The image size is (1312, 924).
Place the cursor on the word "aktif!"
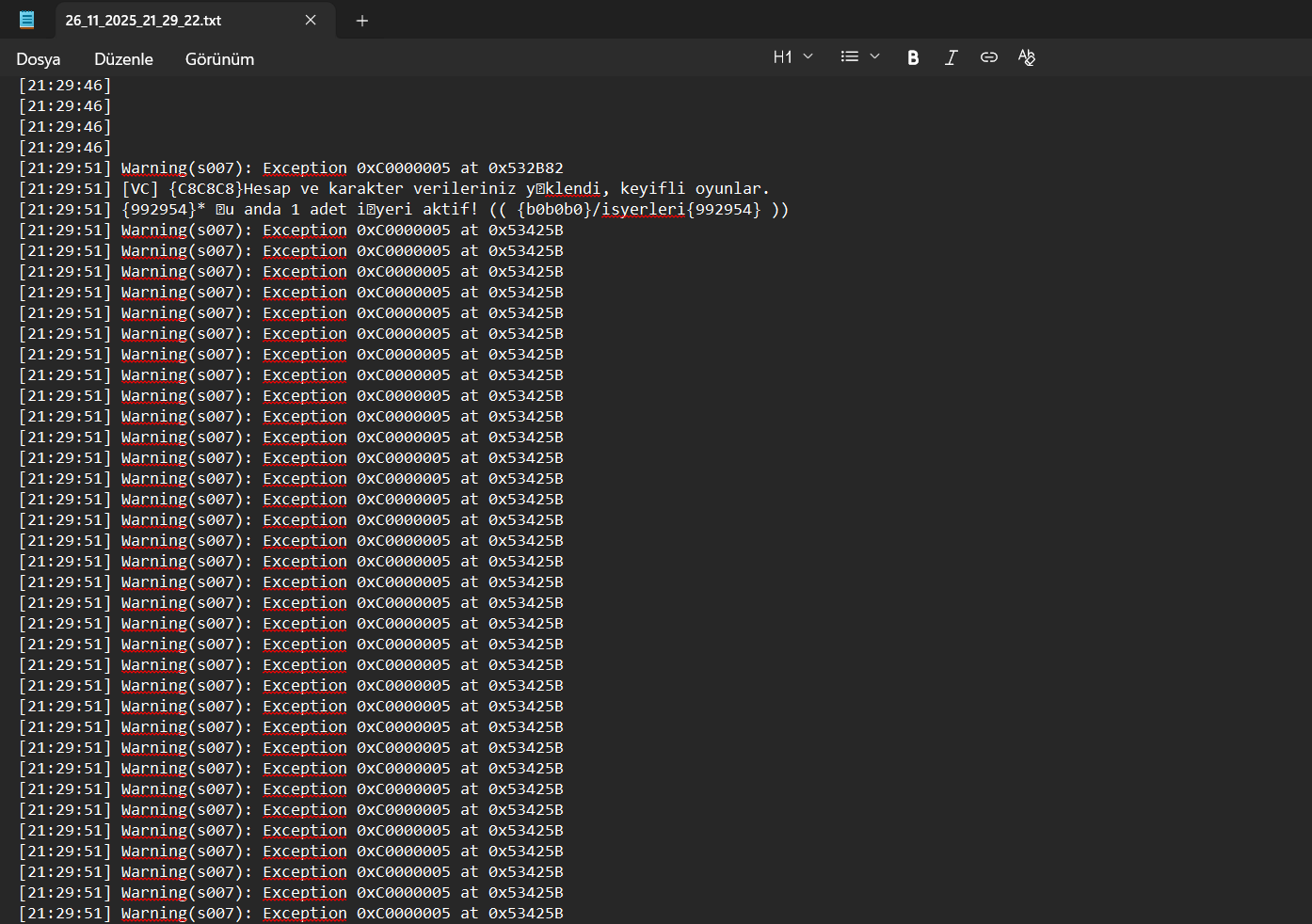pyautogui.click(x=450, y=210)
